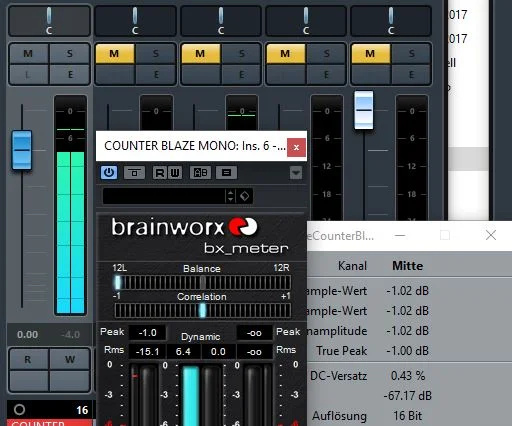Click the right Rms -oo value

pos(254,352)
